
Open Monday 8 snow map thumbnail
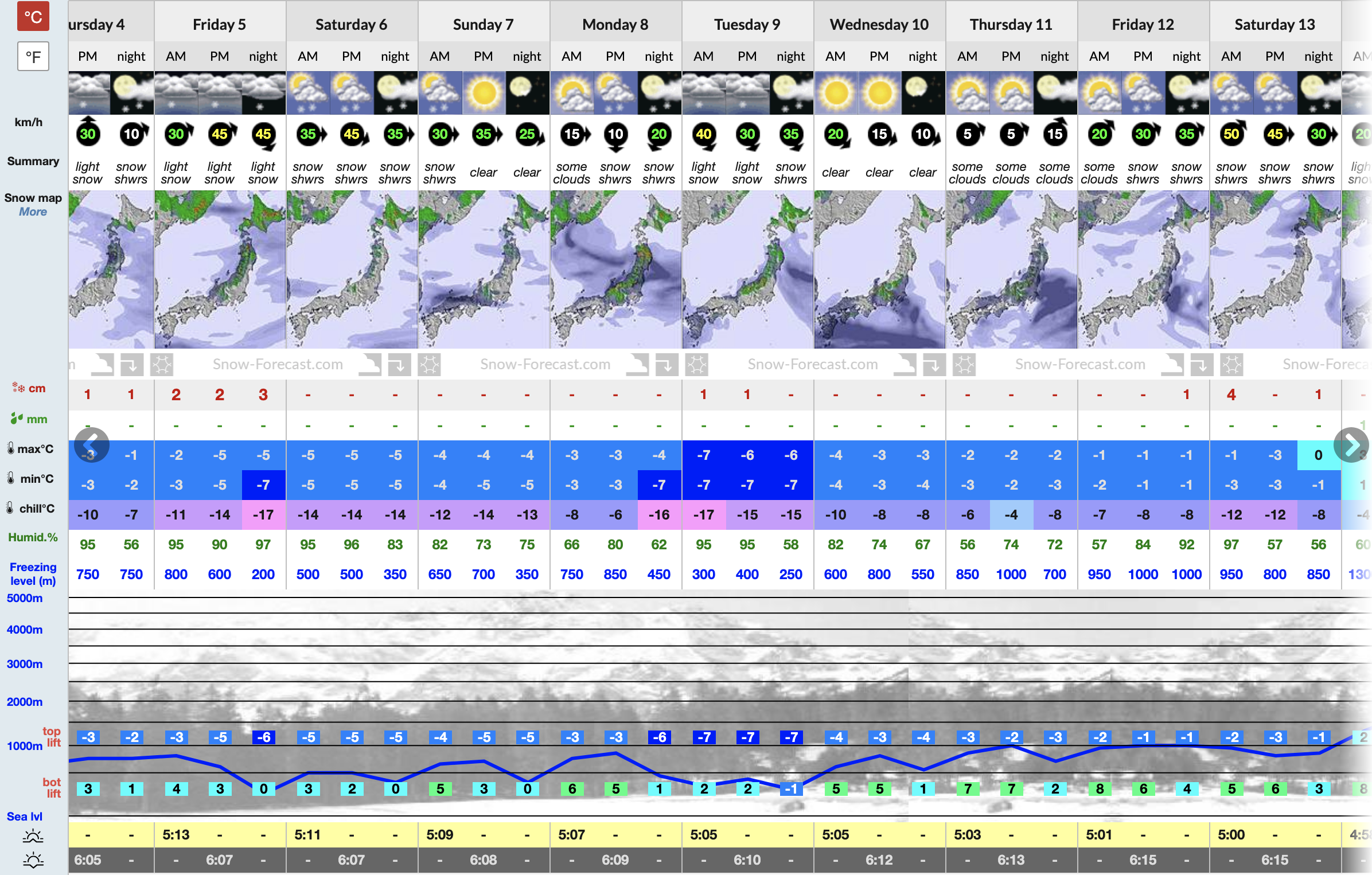coord(615,269)
